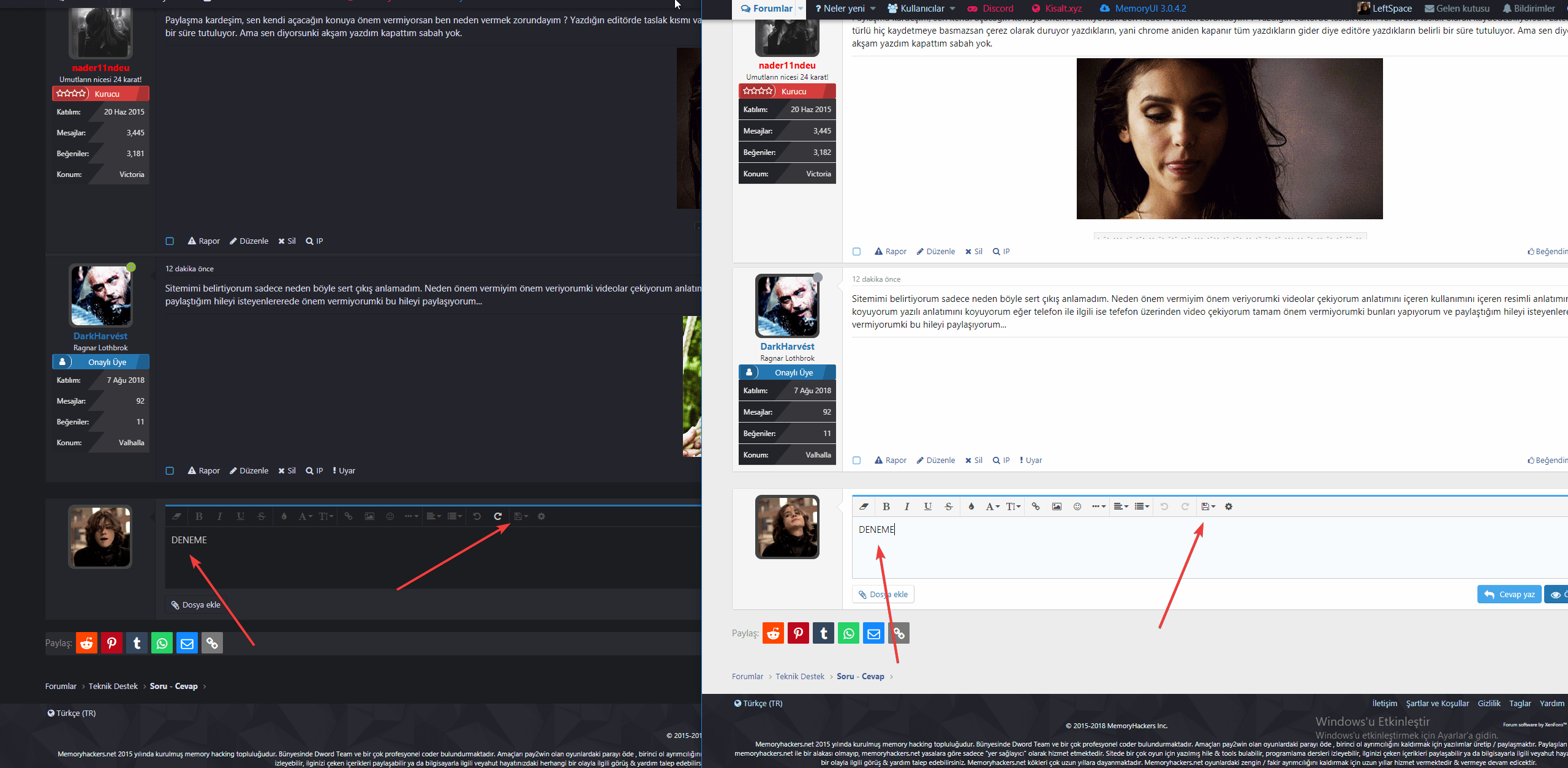The height and width of the screenshot is (768, 1568).
Task: Open the font family dropdown in light editor
Action: [x=992, y=506]
